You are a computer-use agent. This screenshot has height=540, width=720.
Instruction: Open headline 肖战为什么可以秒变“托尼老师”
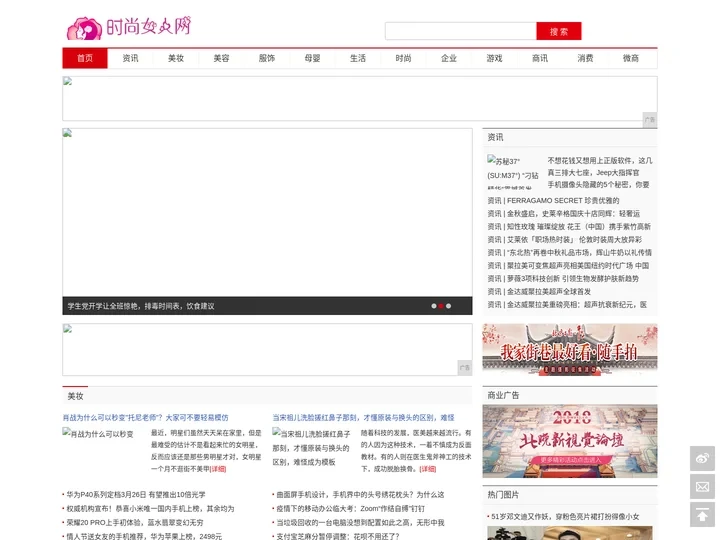pos(146,417)
